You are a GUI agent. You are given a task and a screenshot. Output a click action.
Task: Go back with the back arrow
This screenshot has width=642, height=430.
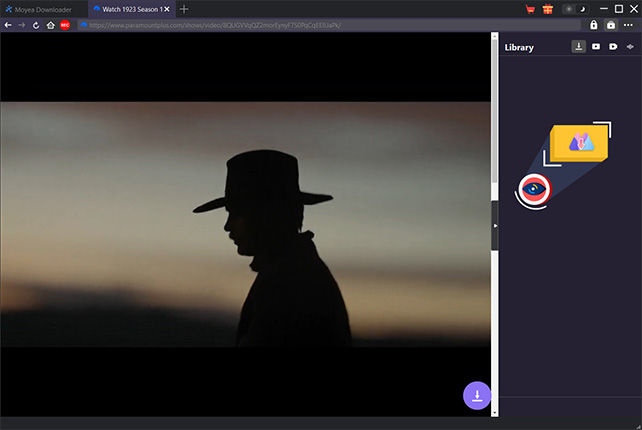(x=8, y=25)
